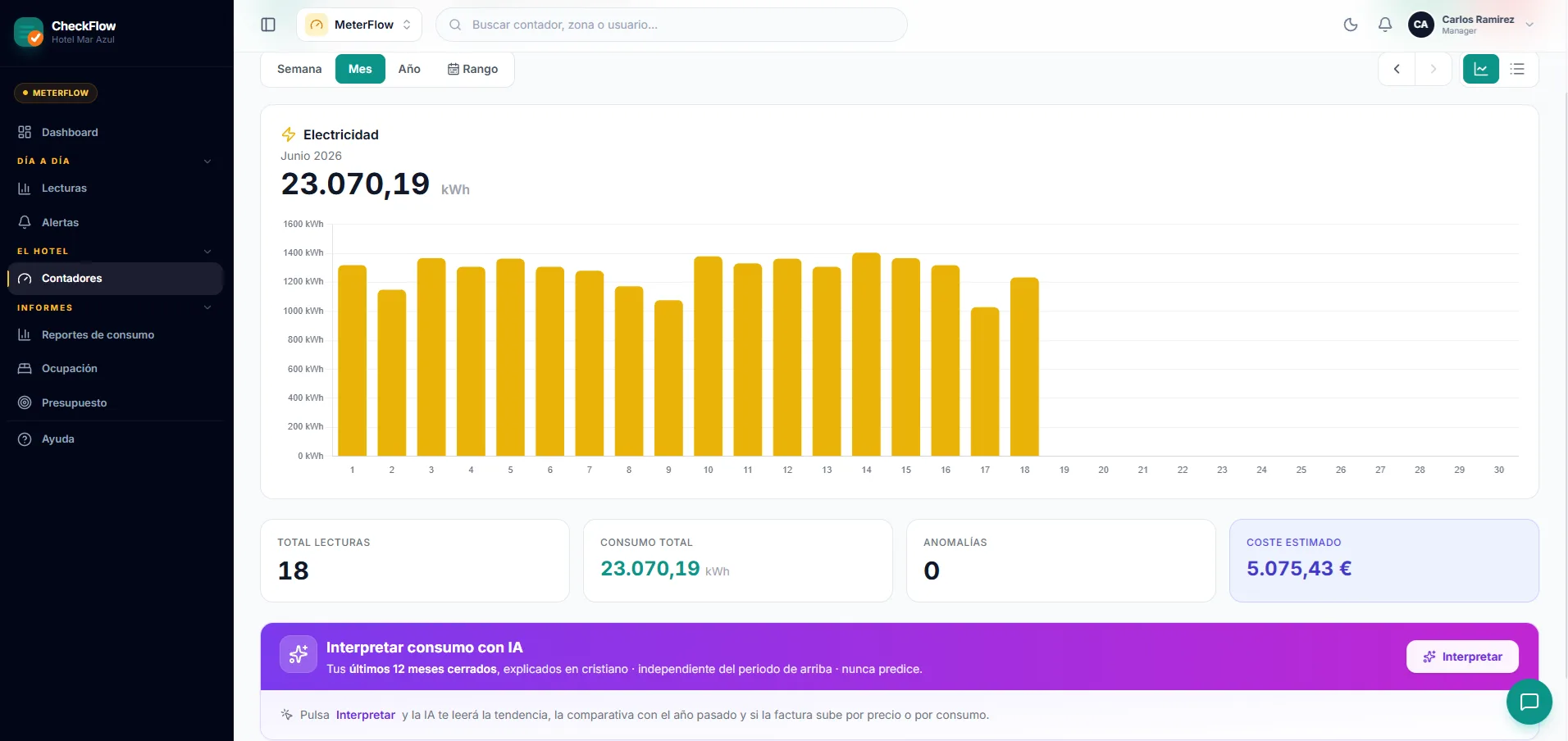Screen dimensions: 1568x741
Task: Toggle dark mode moon icon
Action: click(1351, 25)
